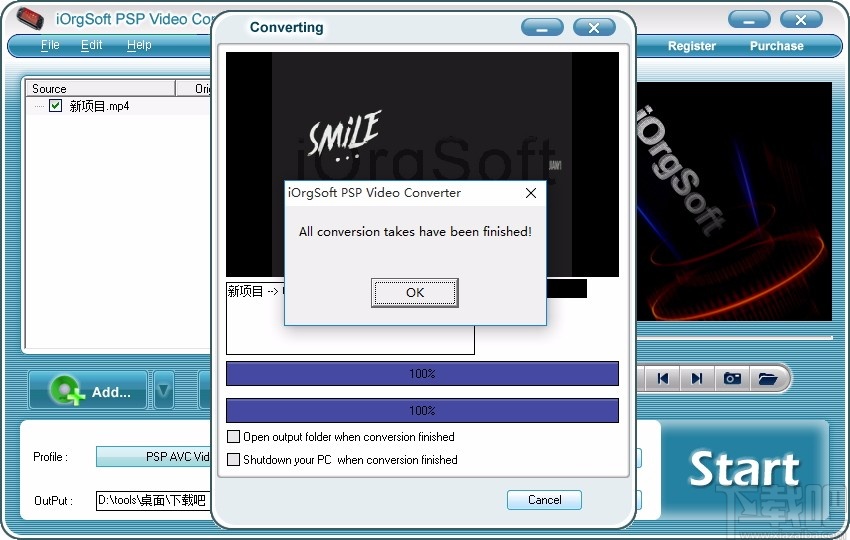Click the 新项目 conversion log entry
The image size is (850, 540).
[x=254, y=292]
